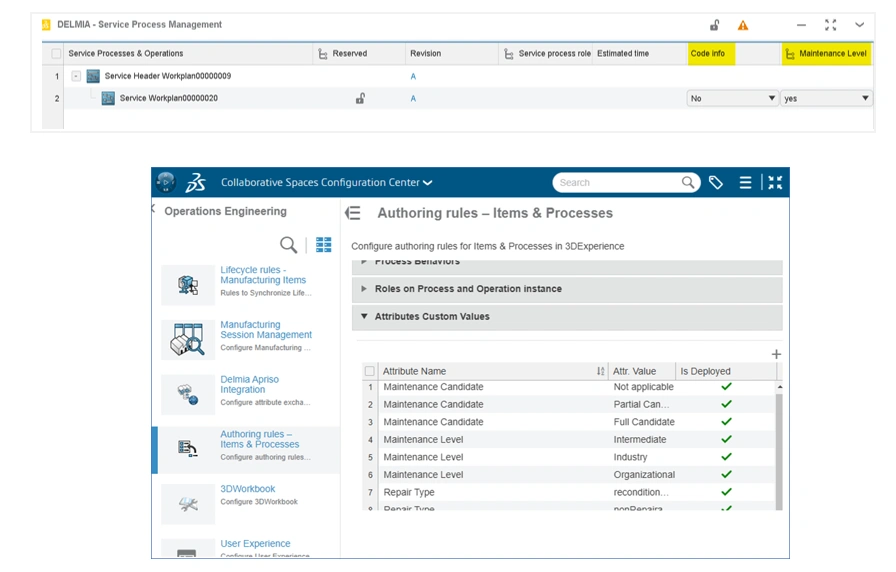Tick the Attribute Name header checkbox
The image size is (896, 572).
370,371
